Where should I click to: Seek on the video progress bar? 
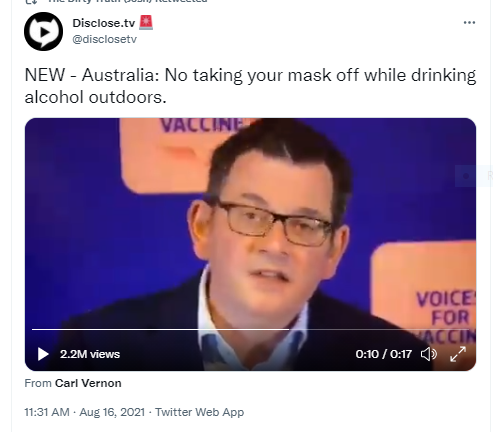250,329
